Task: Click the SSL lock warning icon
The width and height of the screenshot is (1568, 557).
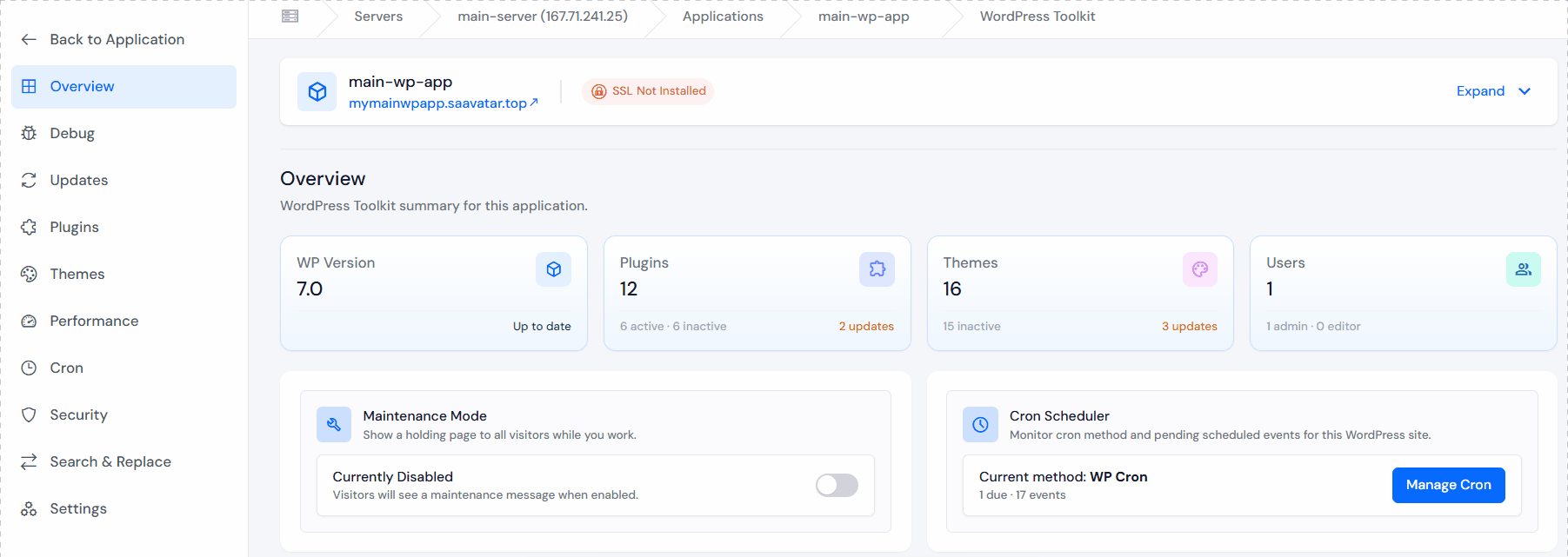Action: [x=598, y=91]
